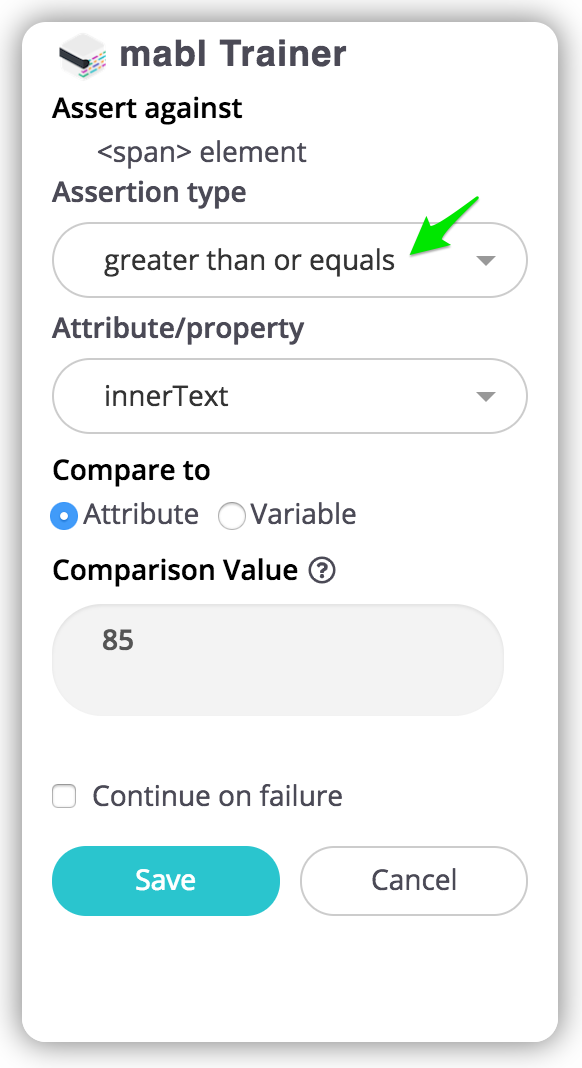The image size is (582, 1068).
Task: Click the Attribute label next to radio
Action: coord(141,515)
